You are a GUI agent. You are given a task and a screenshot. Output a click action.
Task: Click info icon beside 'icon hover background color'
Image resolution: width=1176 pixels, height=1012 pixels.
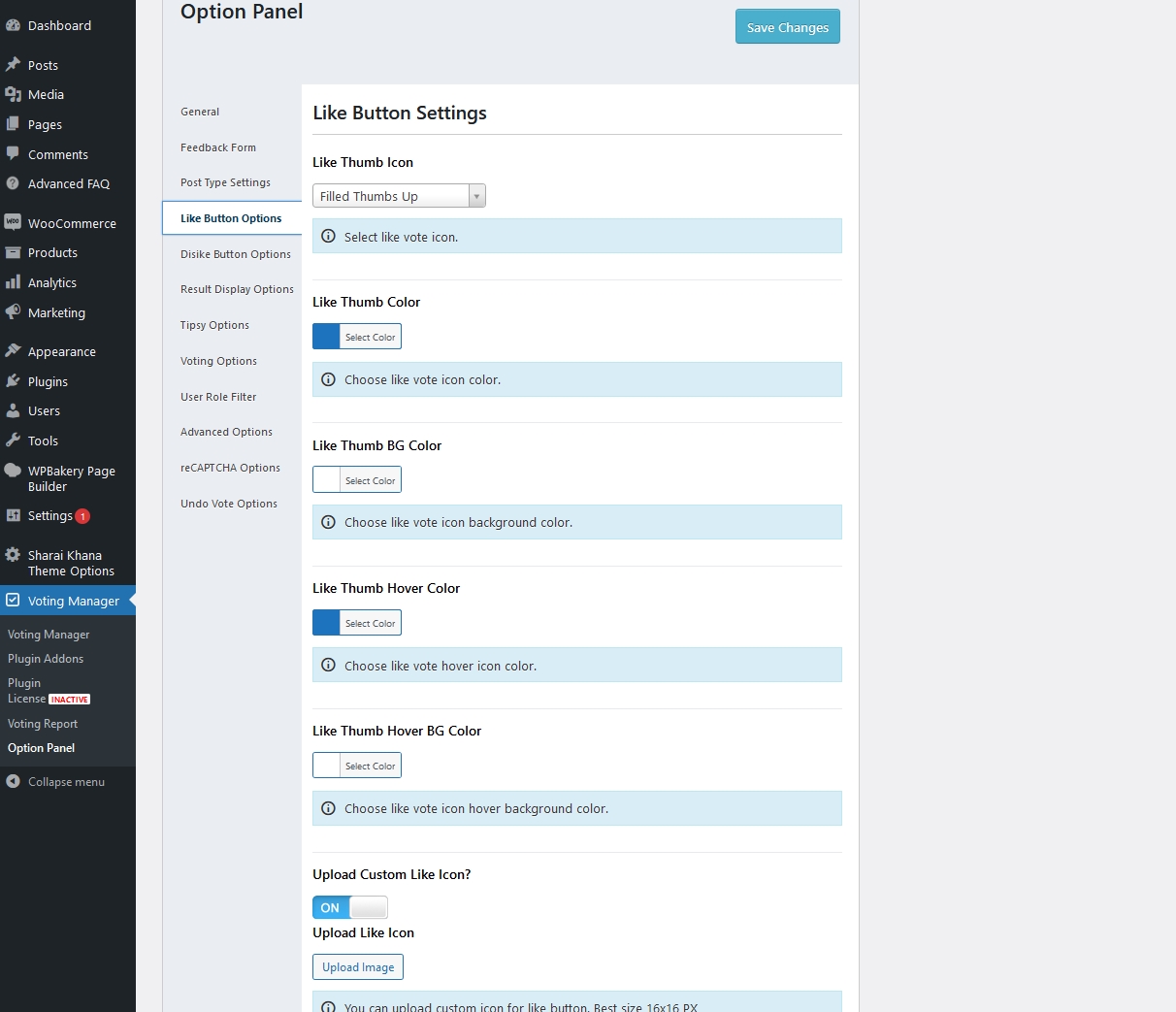328,808
